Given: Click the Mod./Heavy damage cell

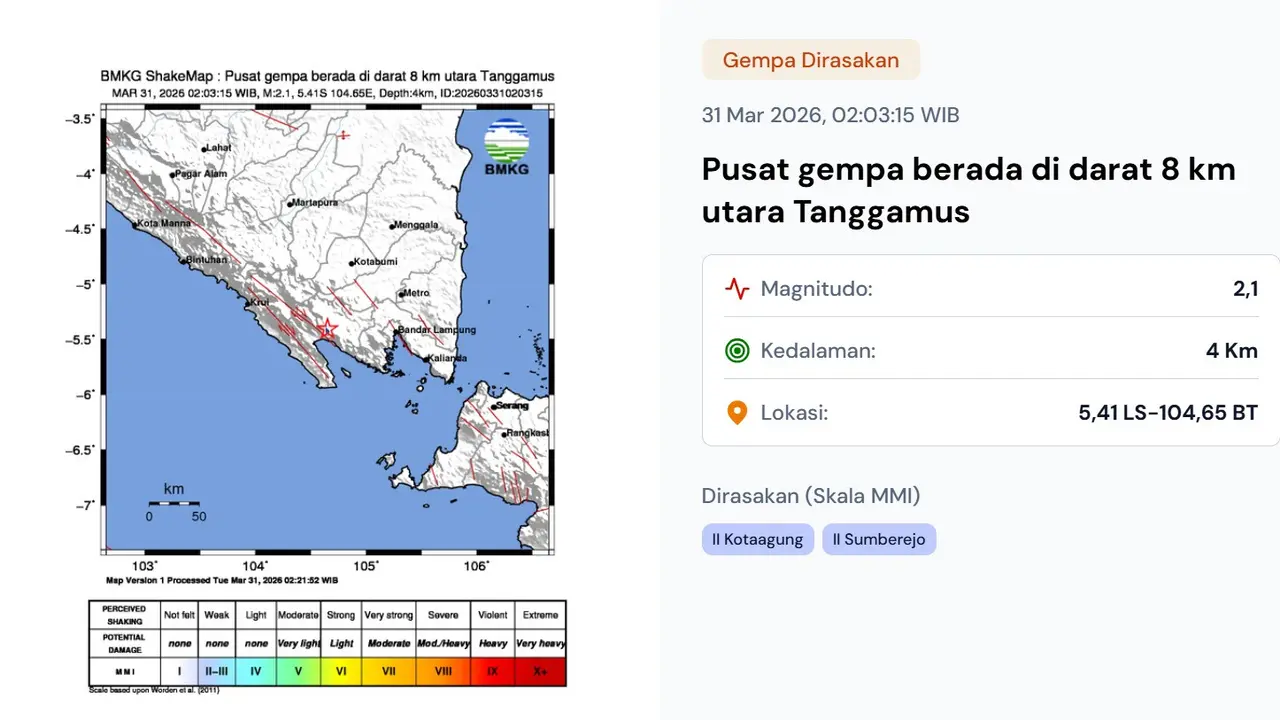Looking at the screenshot, I should (x=443, y=643).
